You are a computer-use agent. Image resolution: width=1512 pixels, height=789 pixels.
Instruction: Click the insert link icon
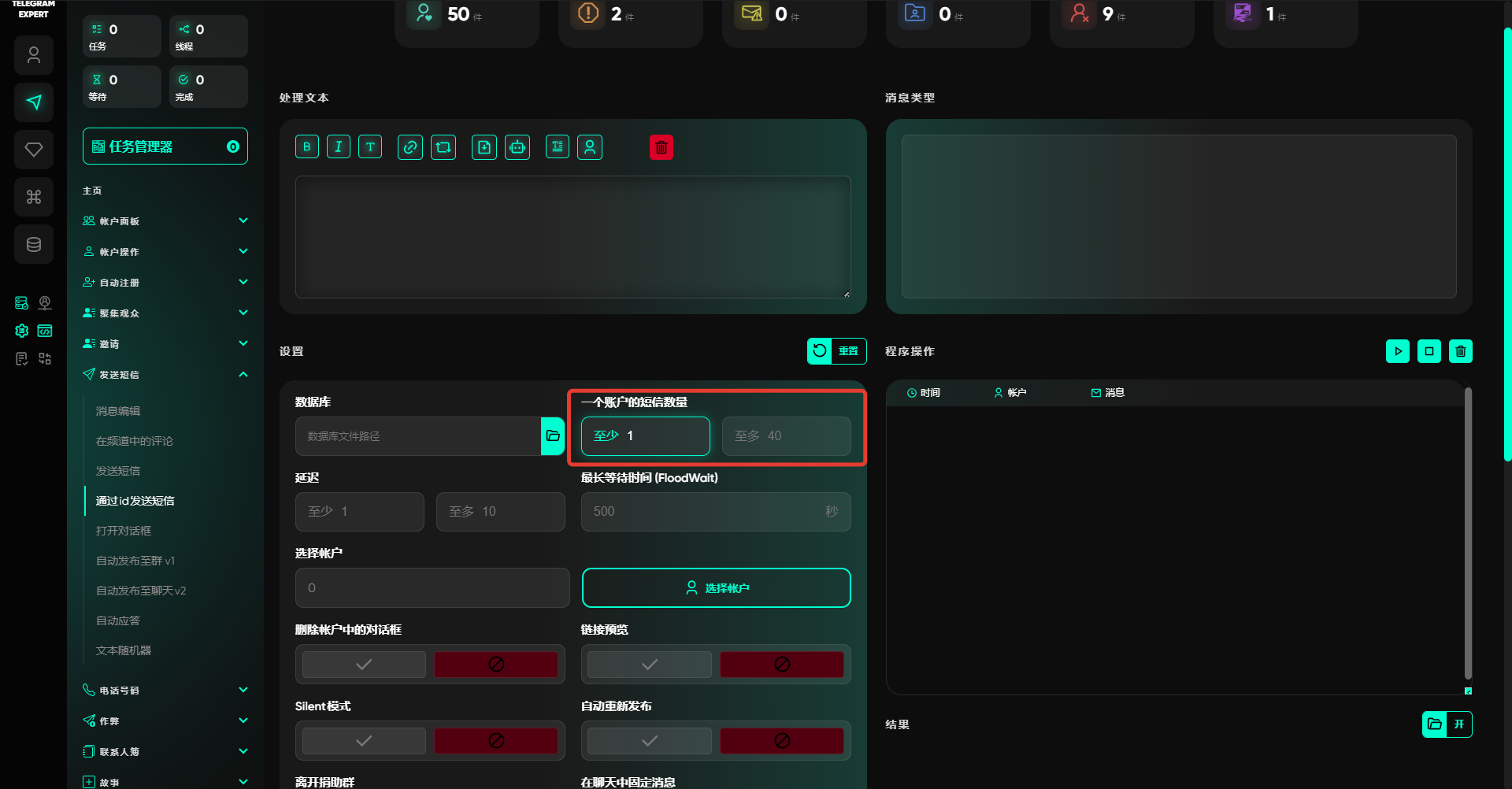[409, 147]
